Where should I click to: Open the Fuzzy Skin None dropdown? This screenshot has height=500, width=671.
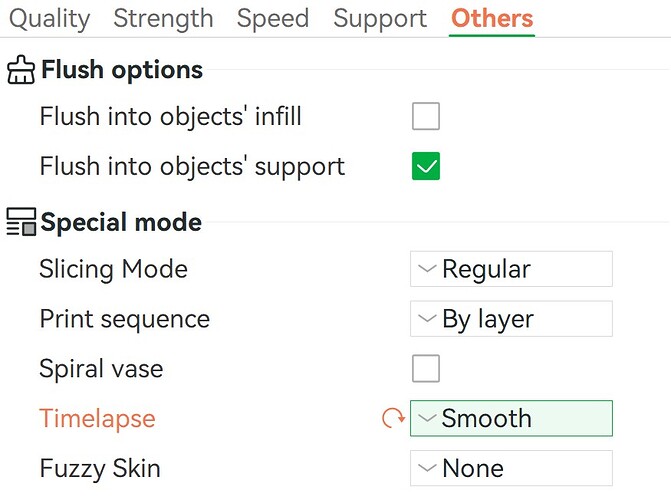coord(511,468)
